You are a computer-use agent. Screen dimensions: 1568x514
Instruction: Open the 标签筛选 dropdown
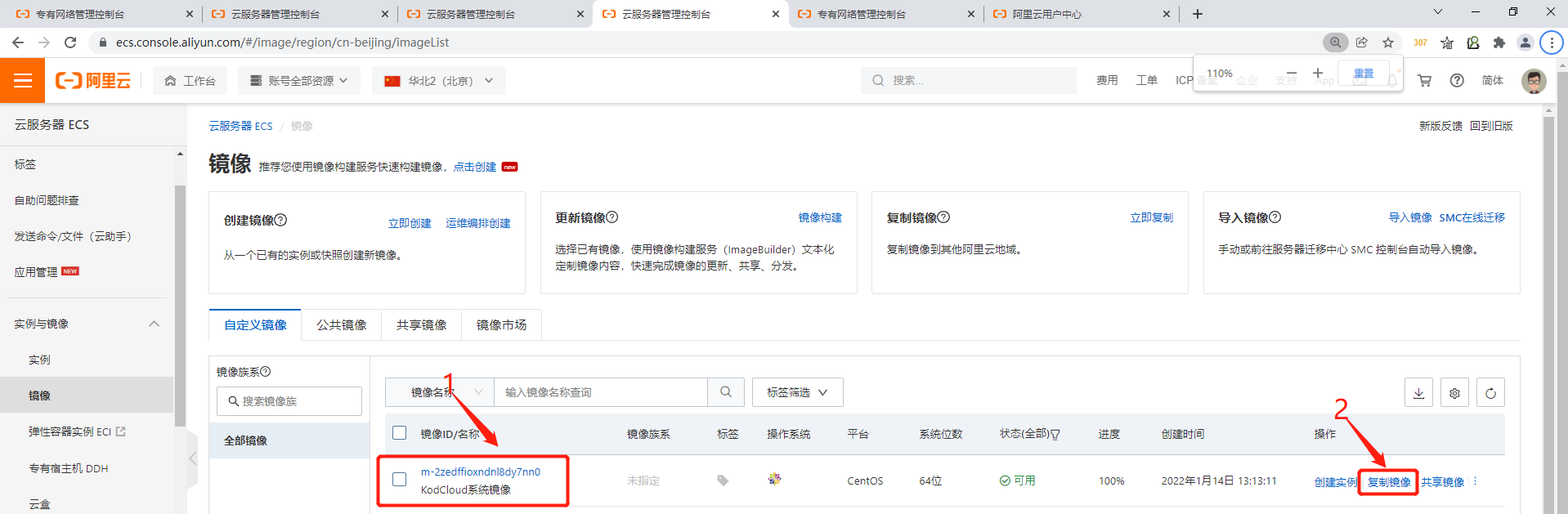[797, 392]
